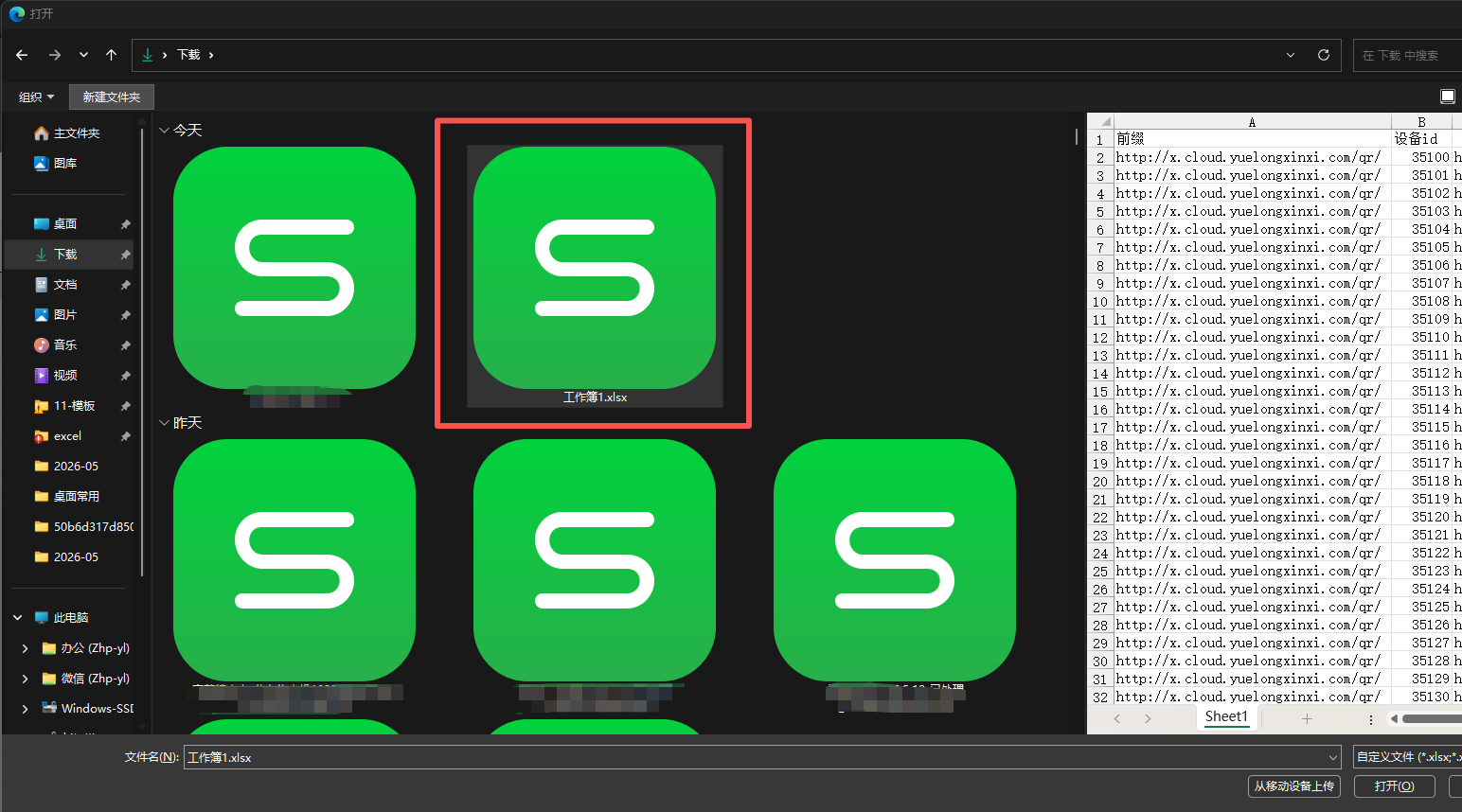Go up one folder level

[x=112, y=55]
